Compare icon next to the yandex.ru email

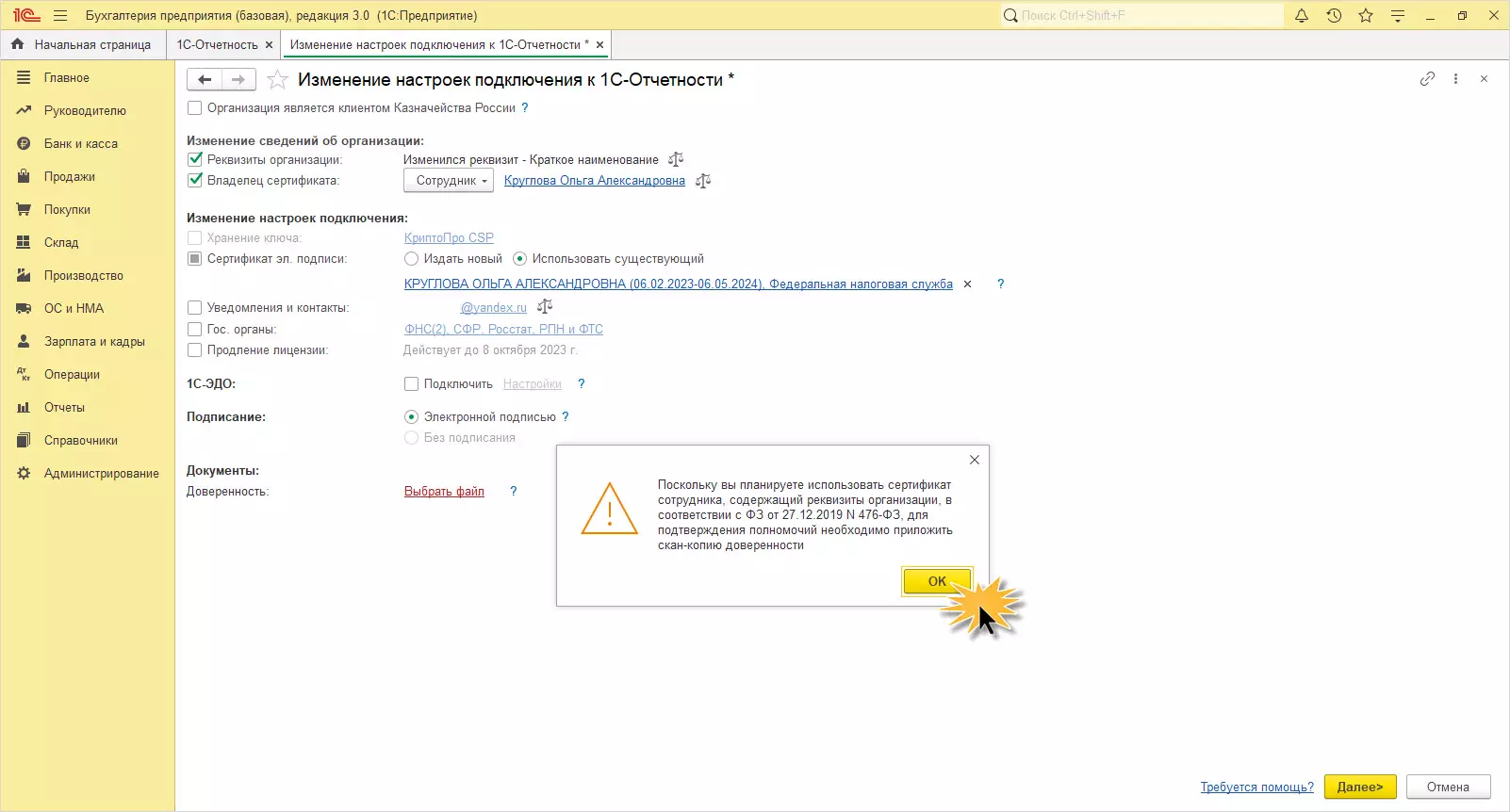coord(545,307)
